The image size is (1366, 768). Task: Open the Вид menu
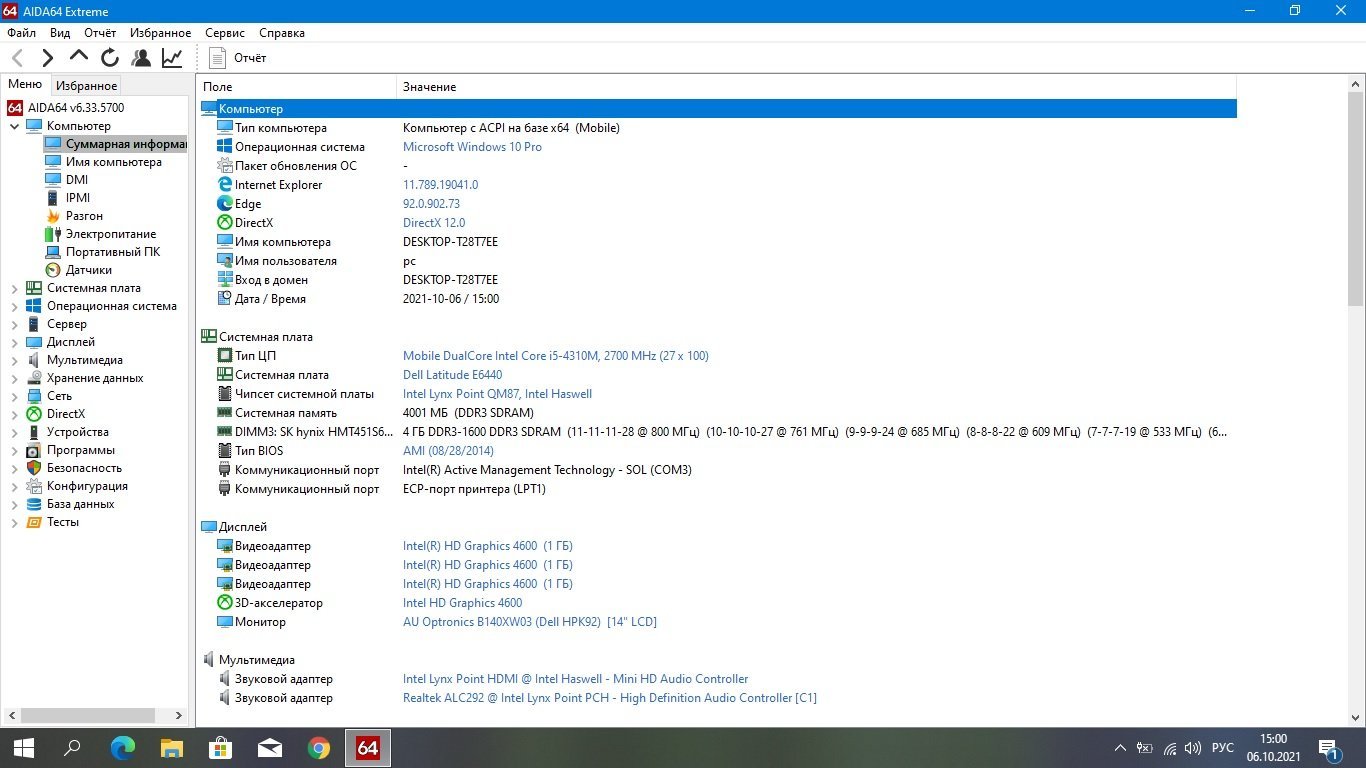[x=60, y=33]
